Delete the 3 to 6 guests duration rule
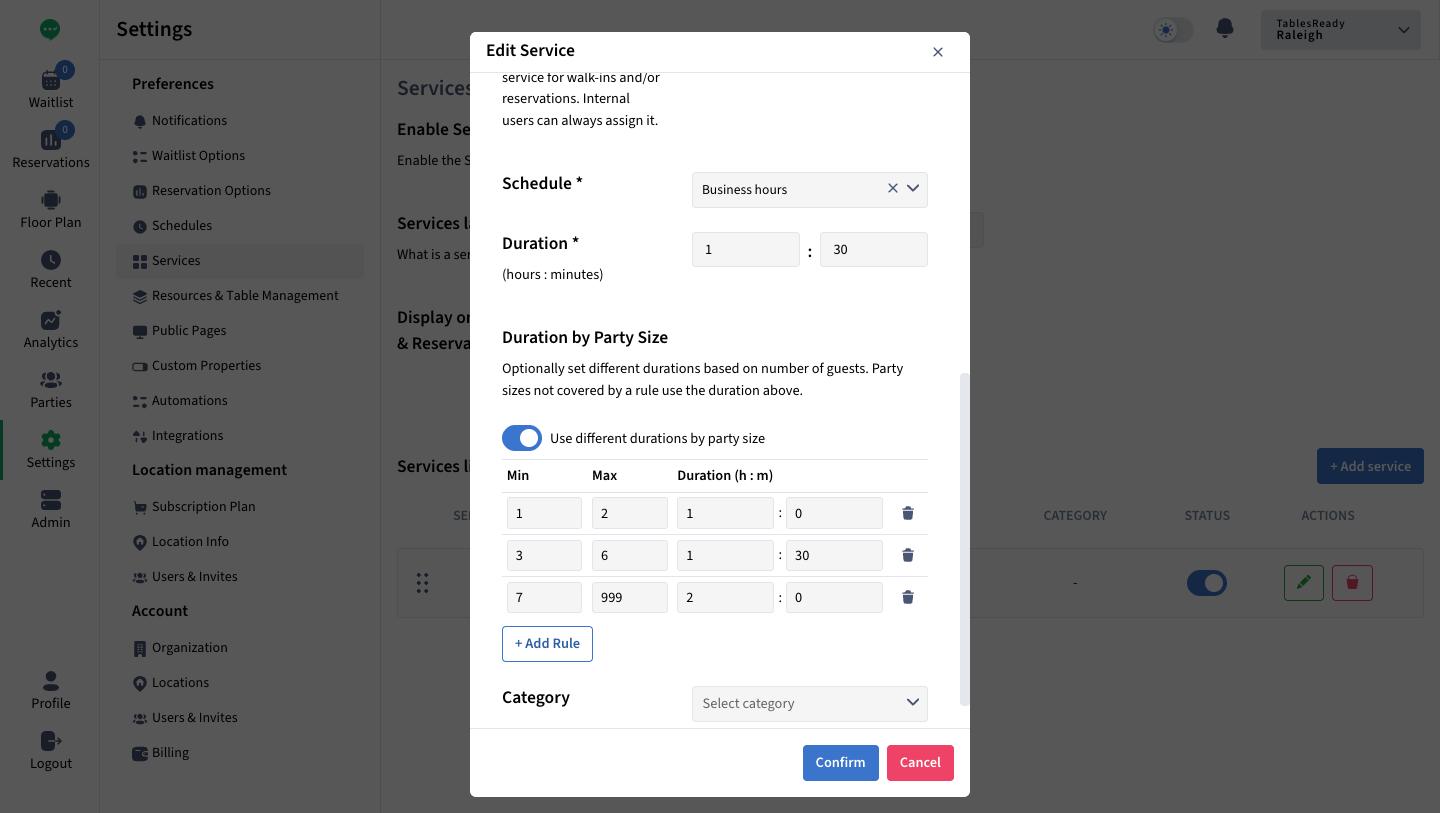 908,555
